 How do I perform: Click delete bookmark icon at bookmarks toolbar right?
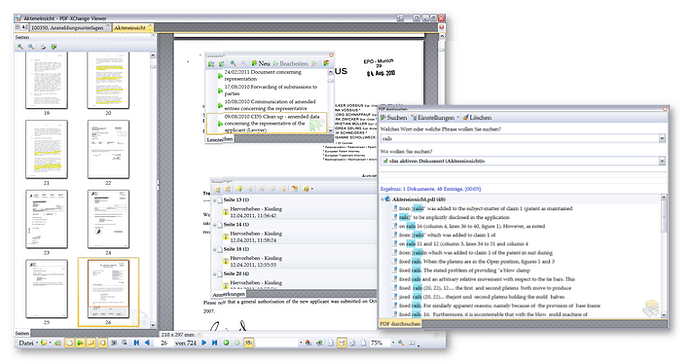click(326, 63)
